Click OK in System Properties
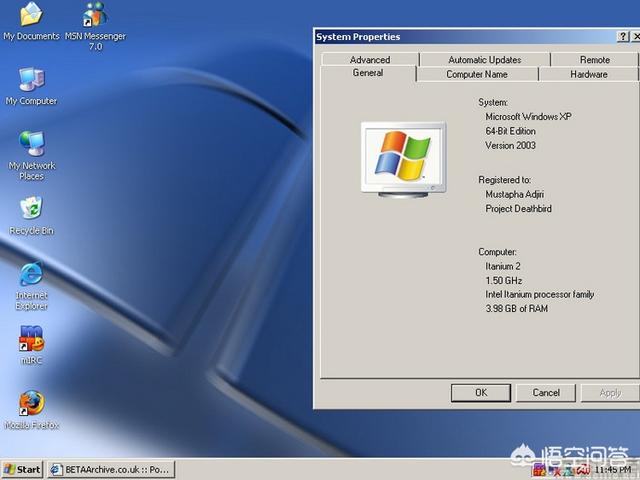This screenshot has width=640, height=480. tap(481, 393)
